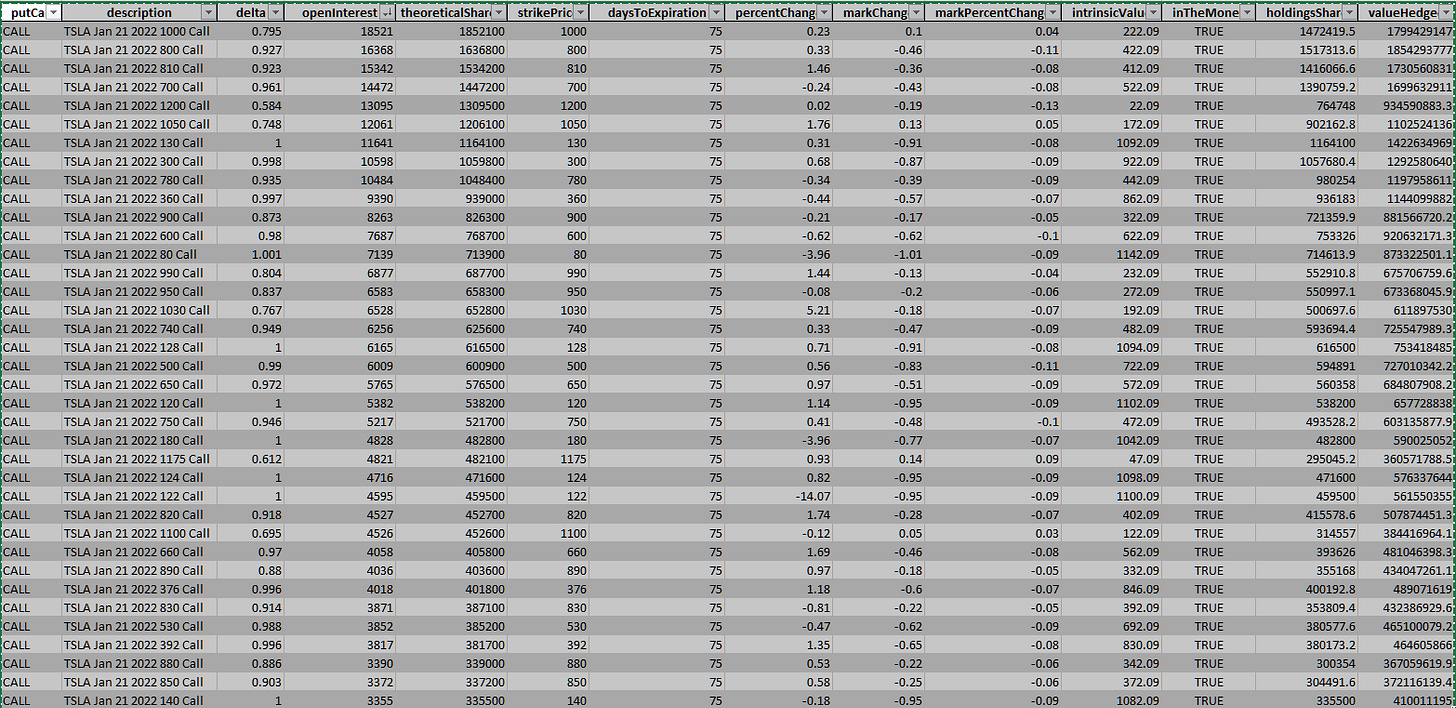The height and width of the screenshot is (708, 1456).
Task: Click intrinsic value 222.09
Action: click(1139, 32)
